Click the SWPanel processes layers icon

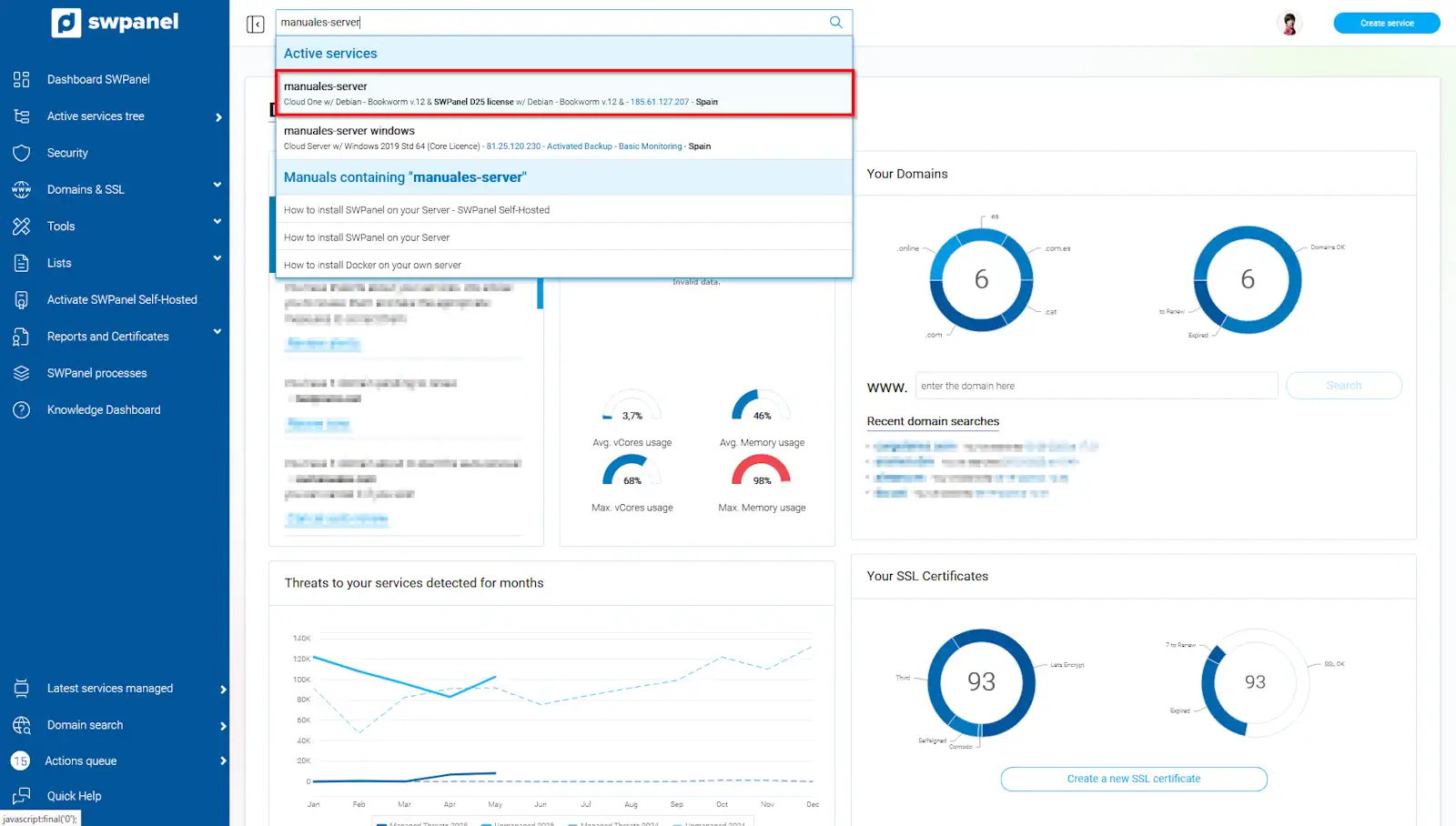coord(22,373)
